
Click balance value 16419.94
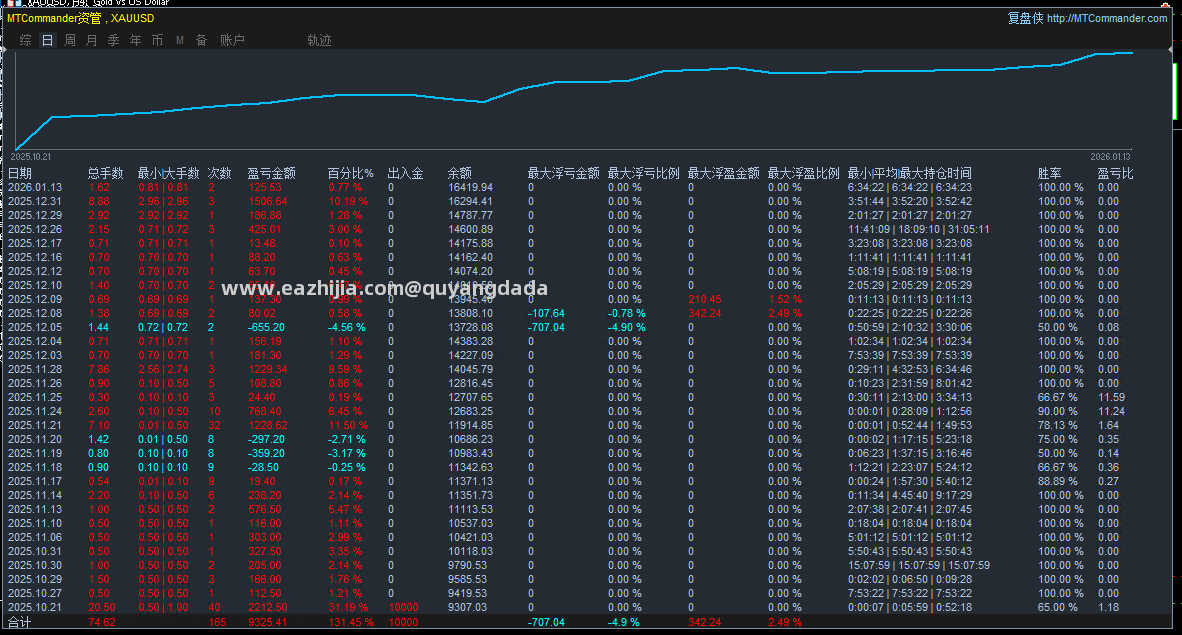pos(470,188)
